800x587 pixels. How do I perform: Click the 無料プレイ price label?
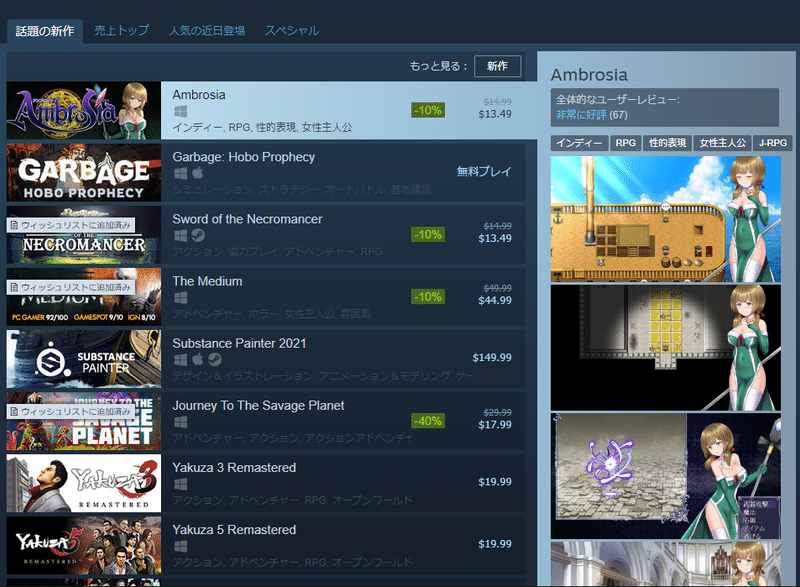click(484, 172)
